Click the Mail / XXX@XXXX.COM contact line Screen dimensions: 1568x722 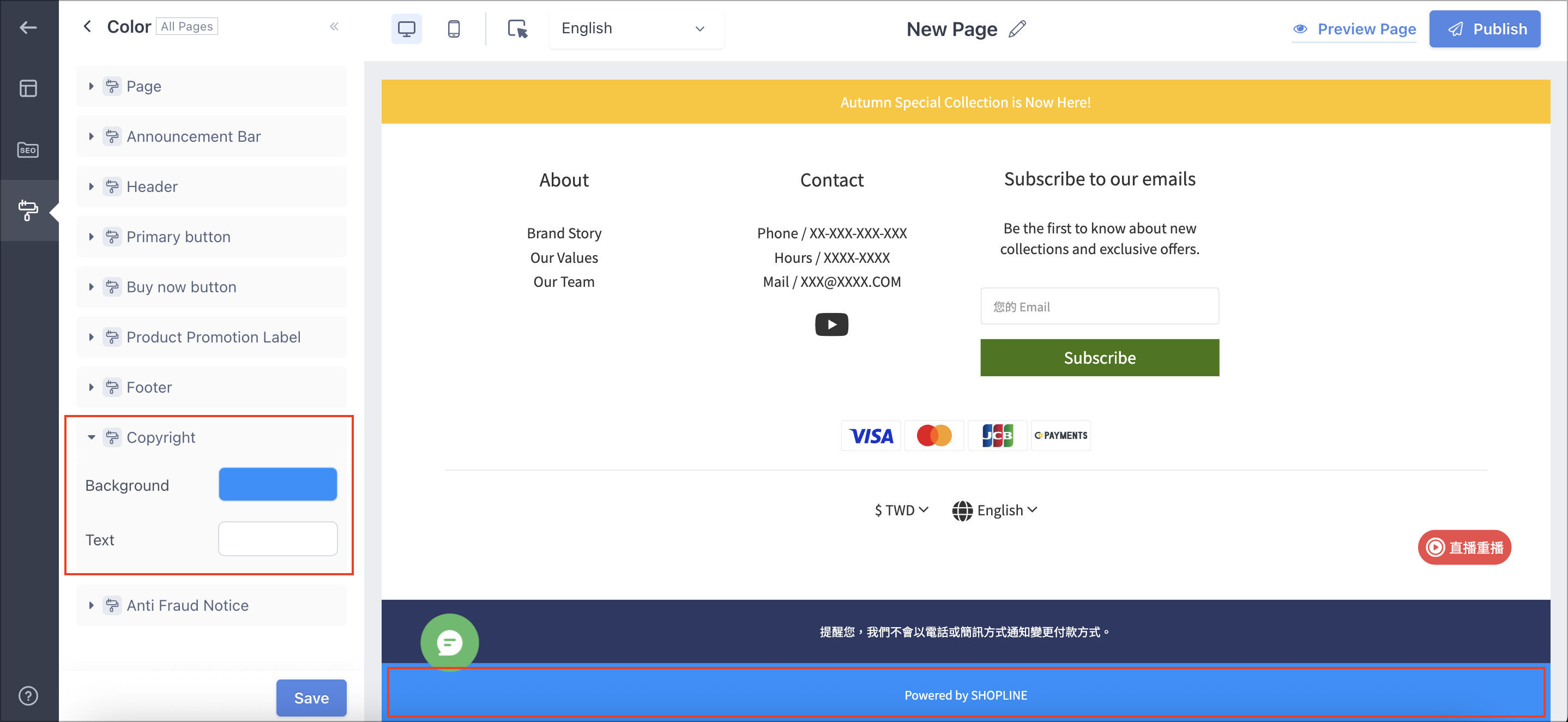pyautogui.click(x=831, y=282)
